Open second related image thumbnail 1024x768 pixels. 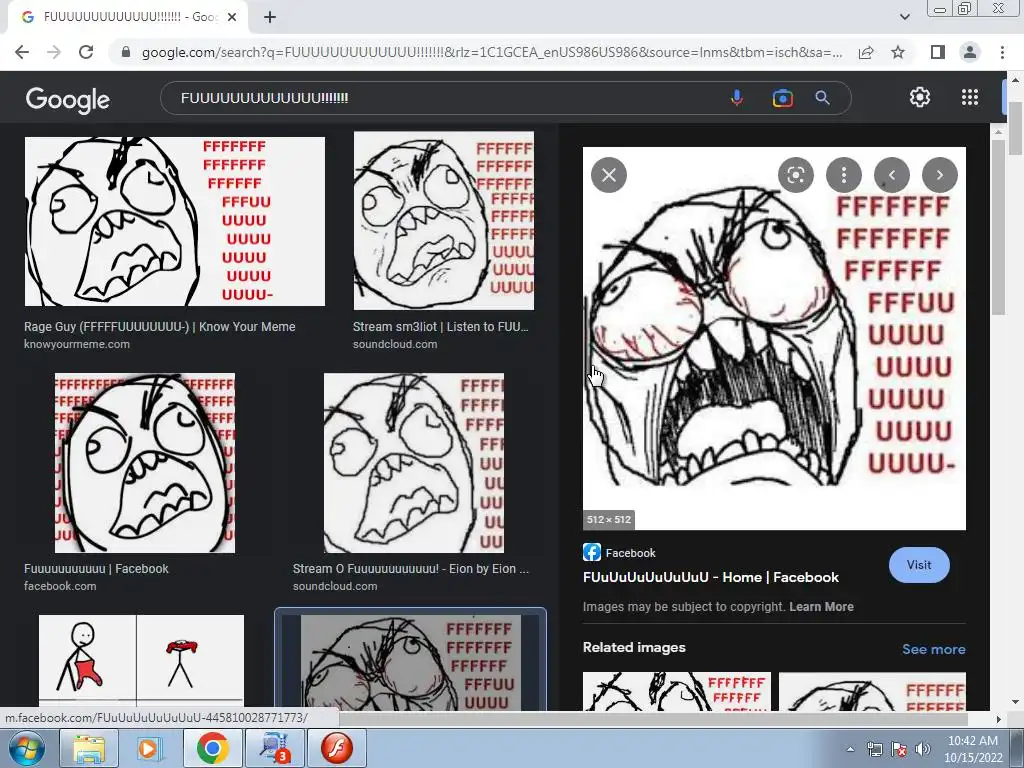click(872, 691)
